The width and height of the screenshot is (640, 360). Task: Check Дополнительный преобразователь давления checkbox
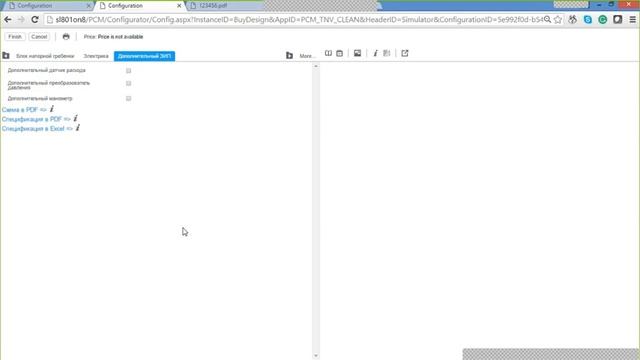[x=129, y=83]
